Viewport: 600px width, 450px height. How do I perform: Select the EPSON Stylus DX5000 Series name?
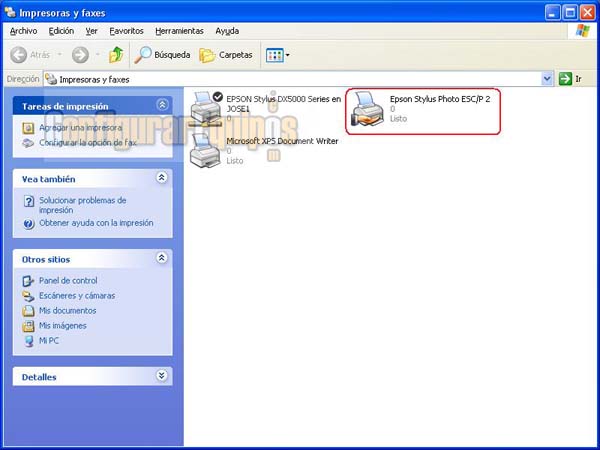(284, 104)
